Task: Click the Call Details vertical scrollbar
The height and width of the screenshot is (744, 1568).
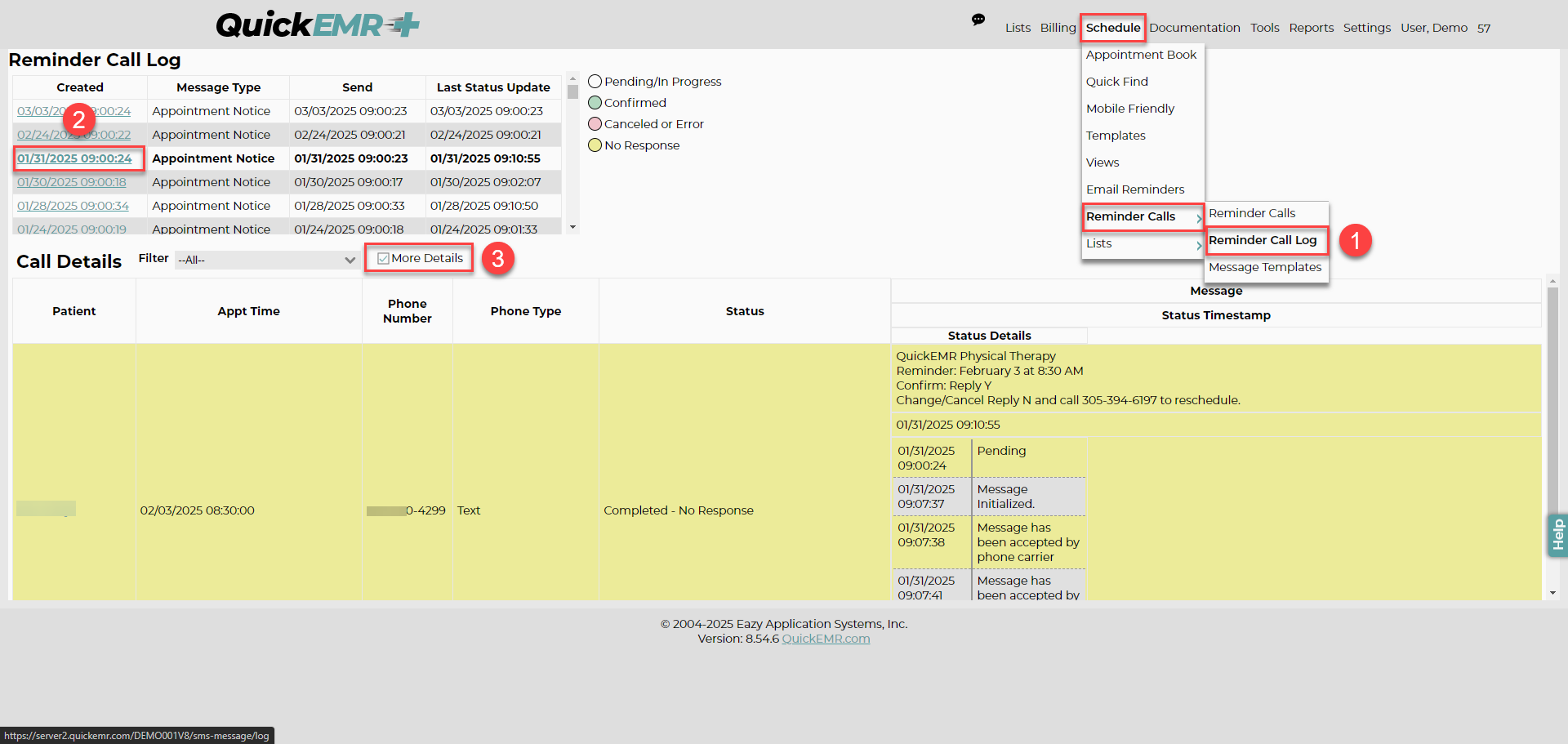Action: pyautogui.click(x=1552, y=437)
